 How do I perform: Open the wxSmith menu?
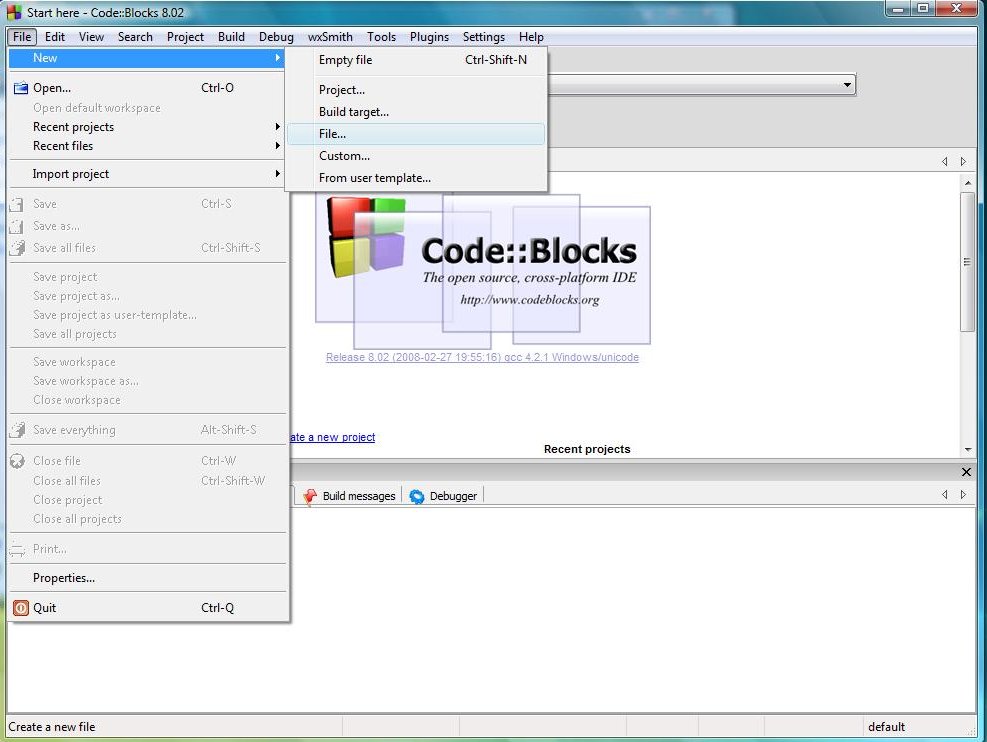[x=330, y=36]
